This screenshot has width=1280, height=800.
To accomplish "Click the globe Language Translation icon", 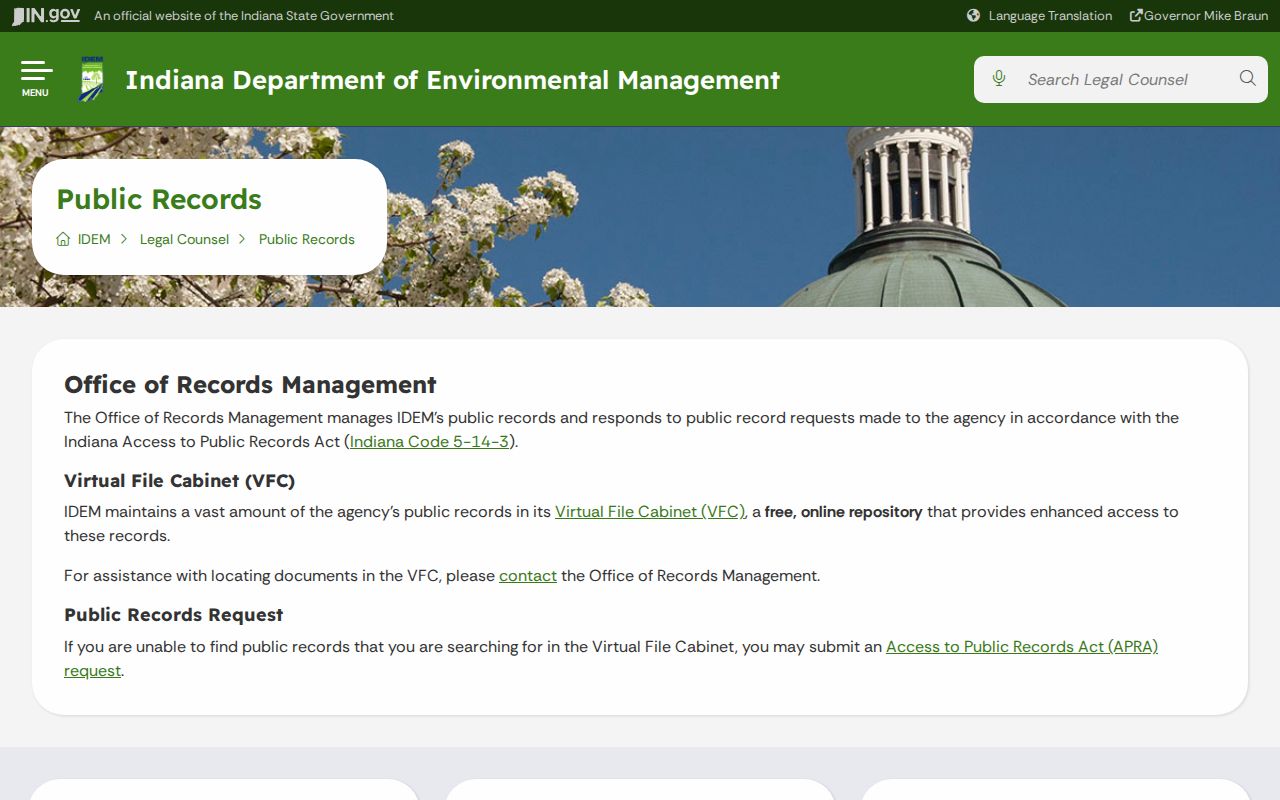I will [973, 15].
